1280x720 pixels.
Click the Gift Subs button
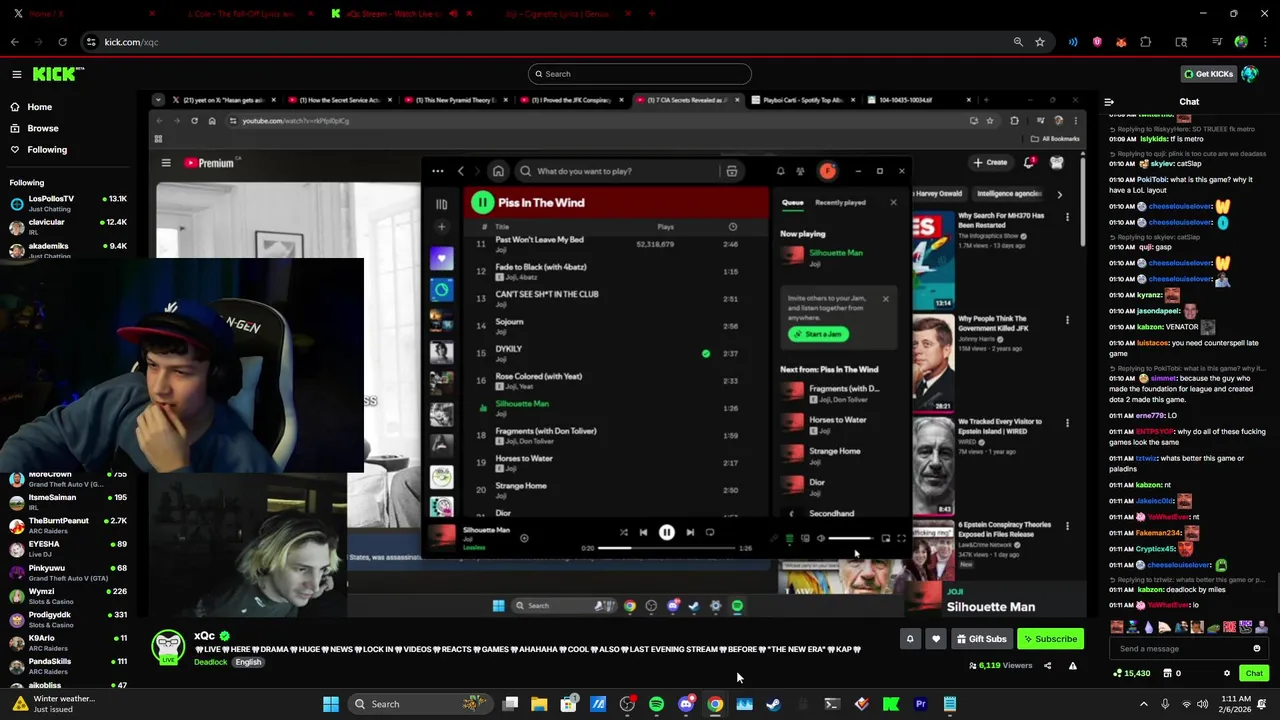(981, 639)
